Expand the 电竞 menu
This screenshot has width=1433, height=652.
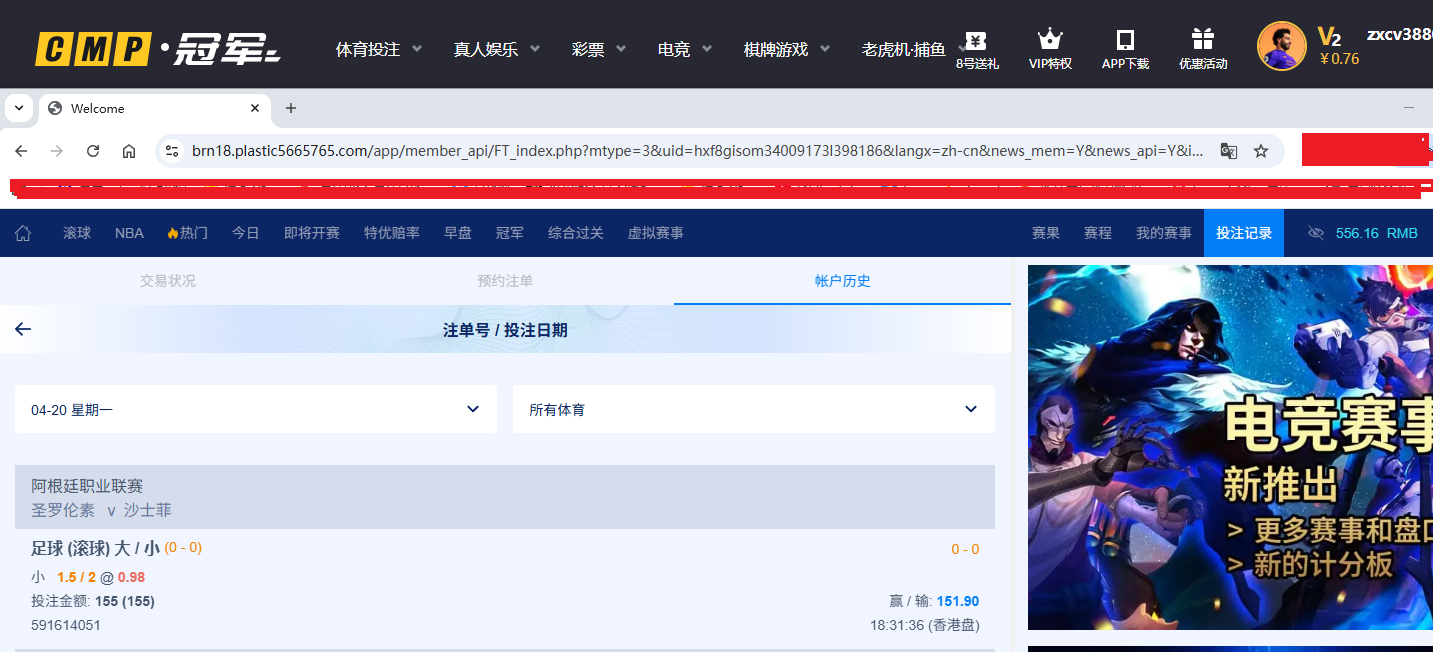point(685,49)
